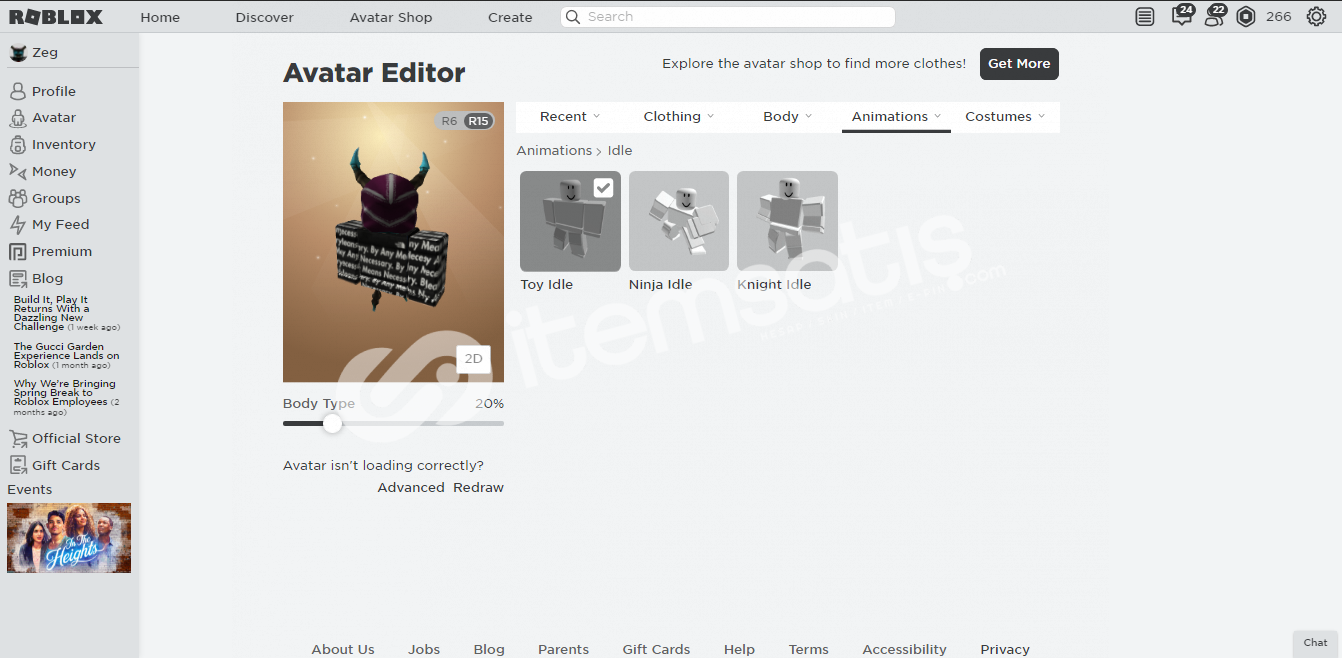This screenshot has height=658, width=1342.
Task: Open the Home nav item
Action: point(160,17)
